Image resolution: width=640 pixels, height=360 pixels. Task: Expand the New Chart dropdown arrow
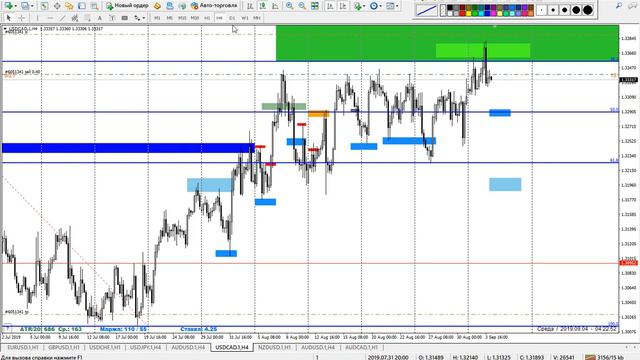click(16, 6)
